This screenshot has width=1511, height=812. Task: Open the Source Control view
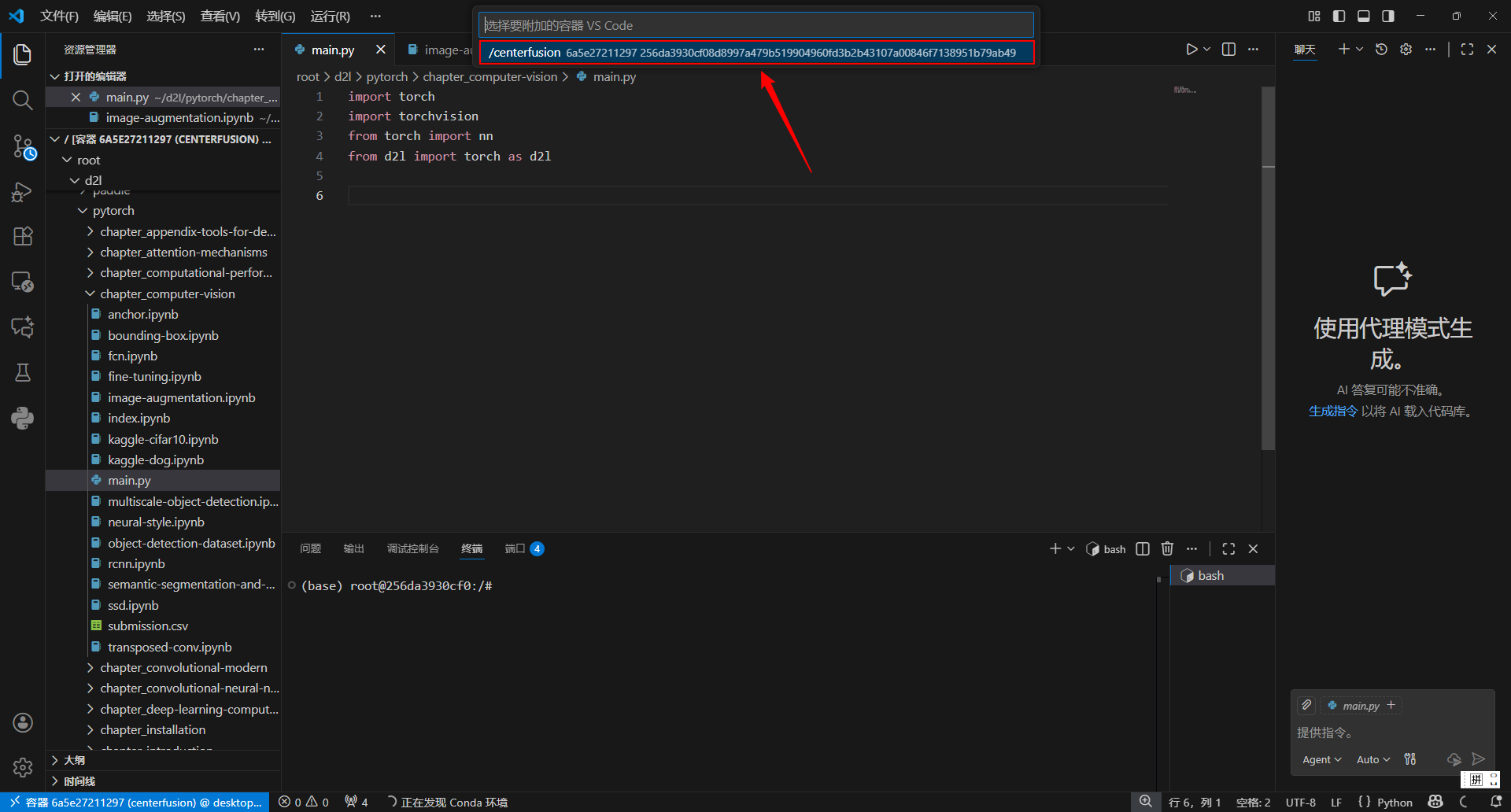(x=22, y=146)
